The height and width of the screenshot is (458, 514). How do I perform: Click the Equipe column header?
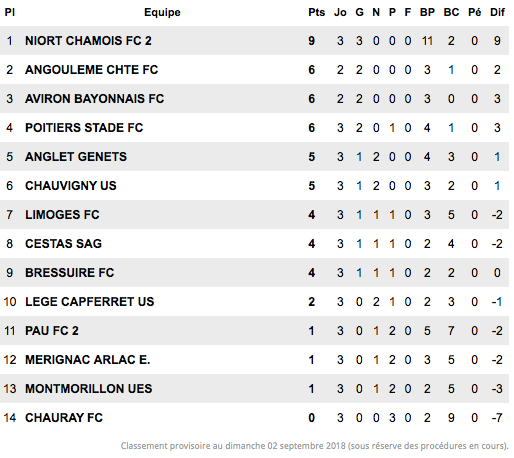coord(162,13)
